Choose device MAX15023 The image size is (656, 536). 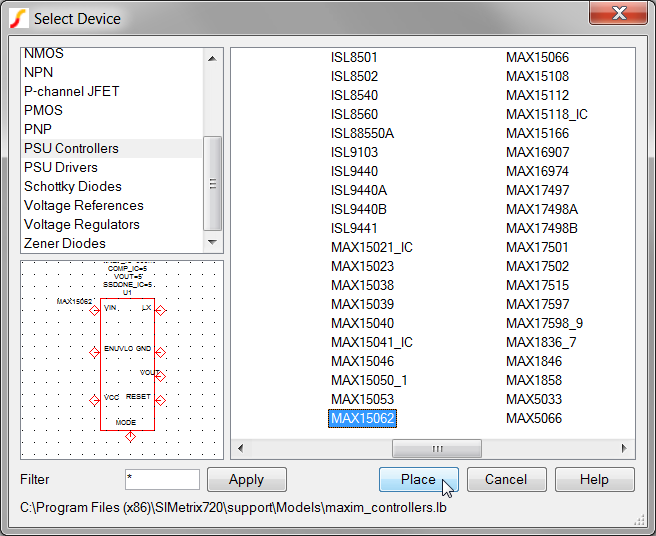363,267
